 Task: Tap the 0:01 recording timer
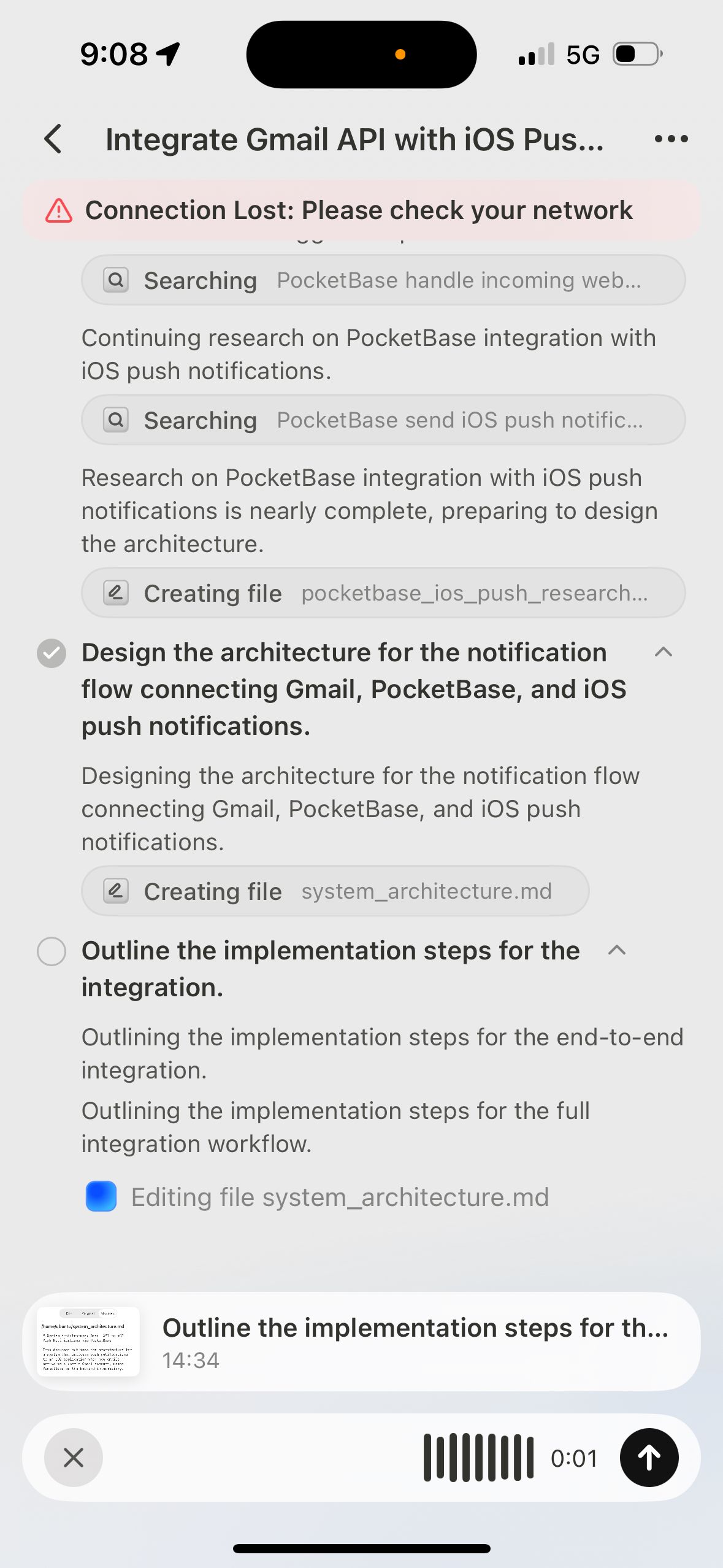(574, 1458)
